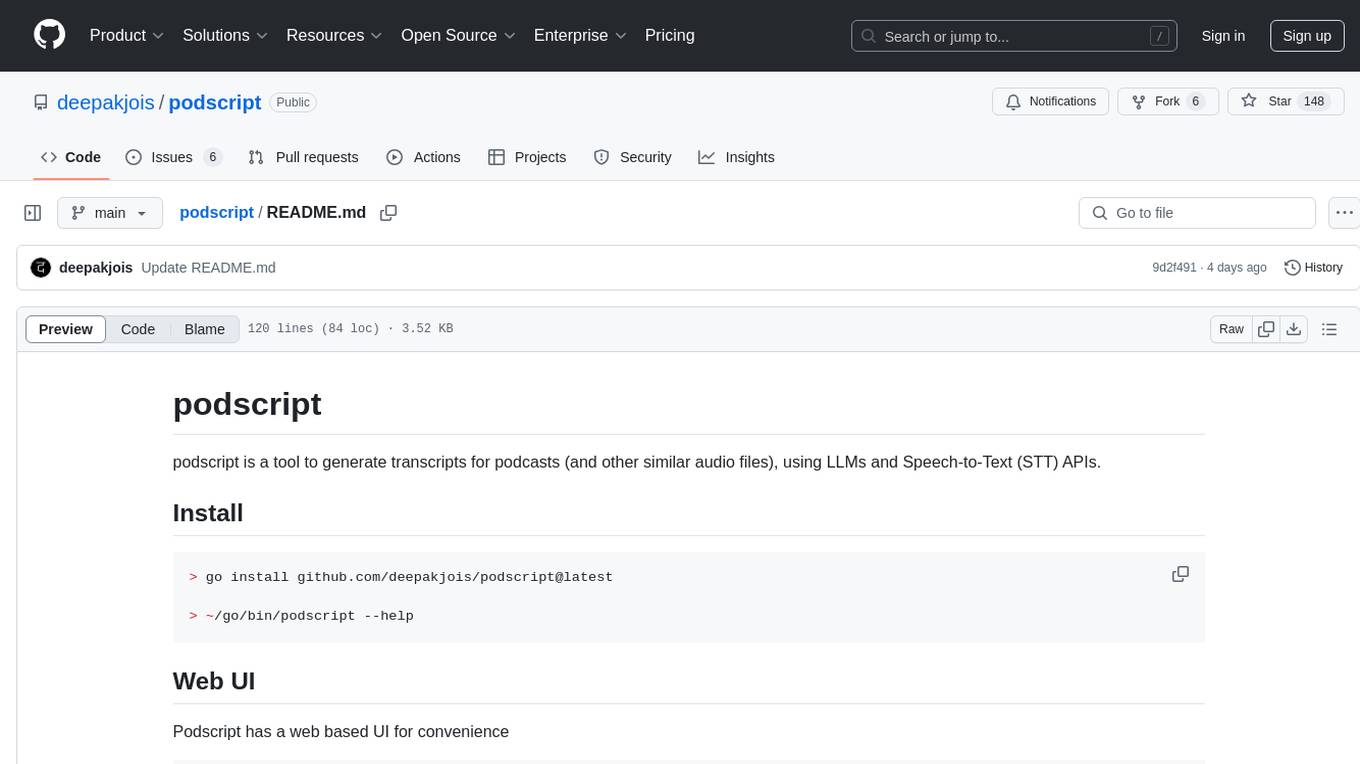Click the Public visibility label

click(x=293, y=102)
